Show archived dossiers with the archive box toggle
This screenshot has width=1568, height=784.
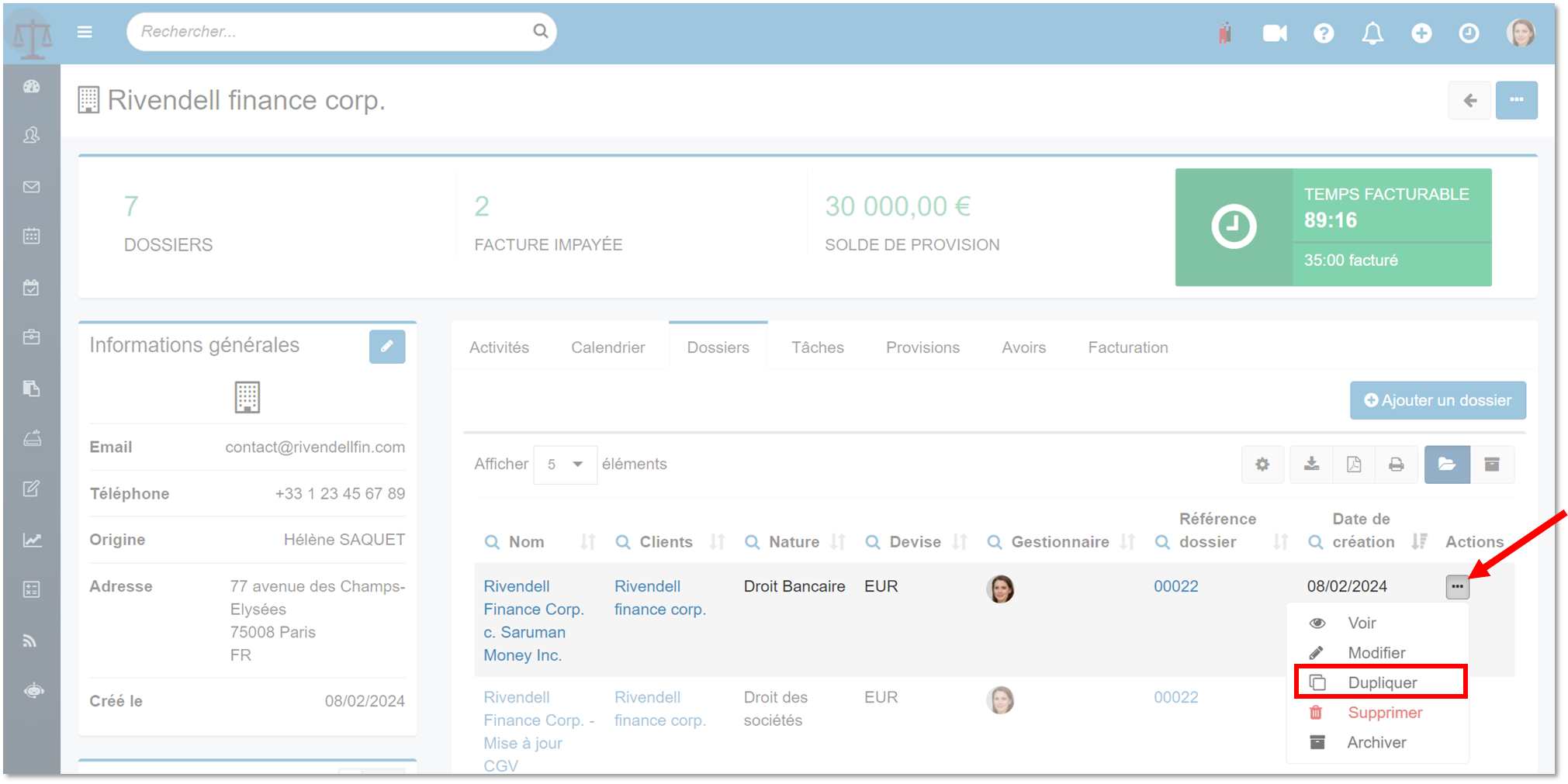1492,465
